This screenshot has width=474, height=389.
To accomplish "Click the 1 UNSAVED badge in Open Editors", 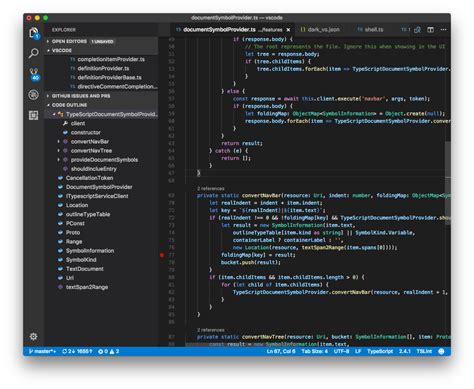I will (x=102, y=41).
